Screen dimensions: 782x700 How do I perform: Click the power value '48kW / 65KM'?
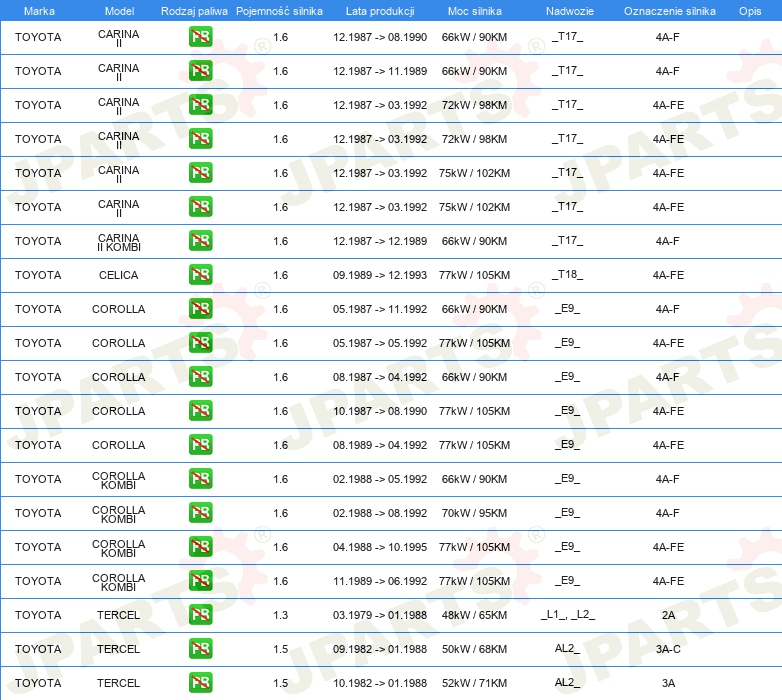[x=474, y=615]
